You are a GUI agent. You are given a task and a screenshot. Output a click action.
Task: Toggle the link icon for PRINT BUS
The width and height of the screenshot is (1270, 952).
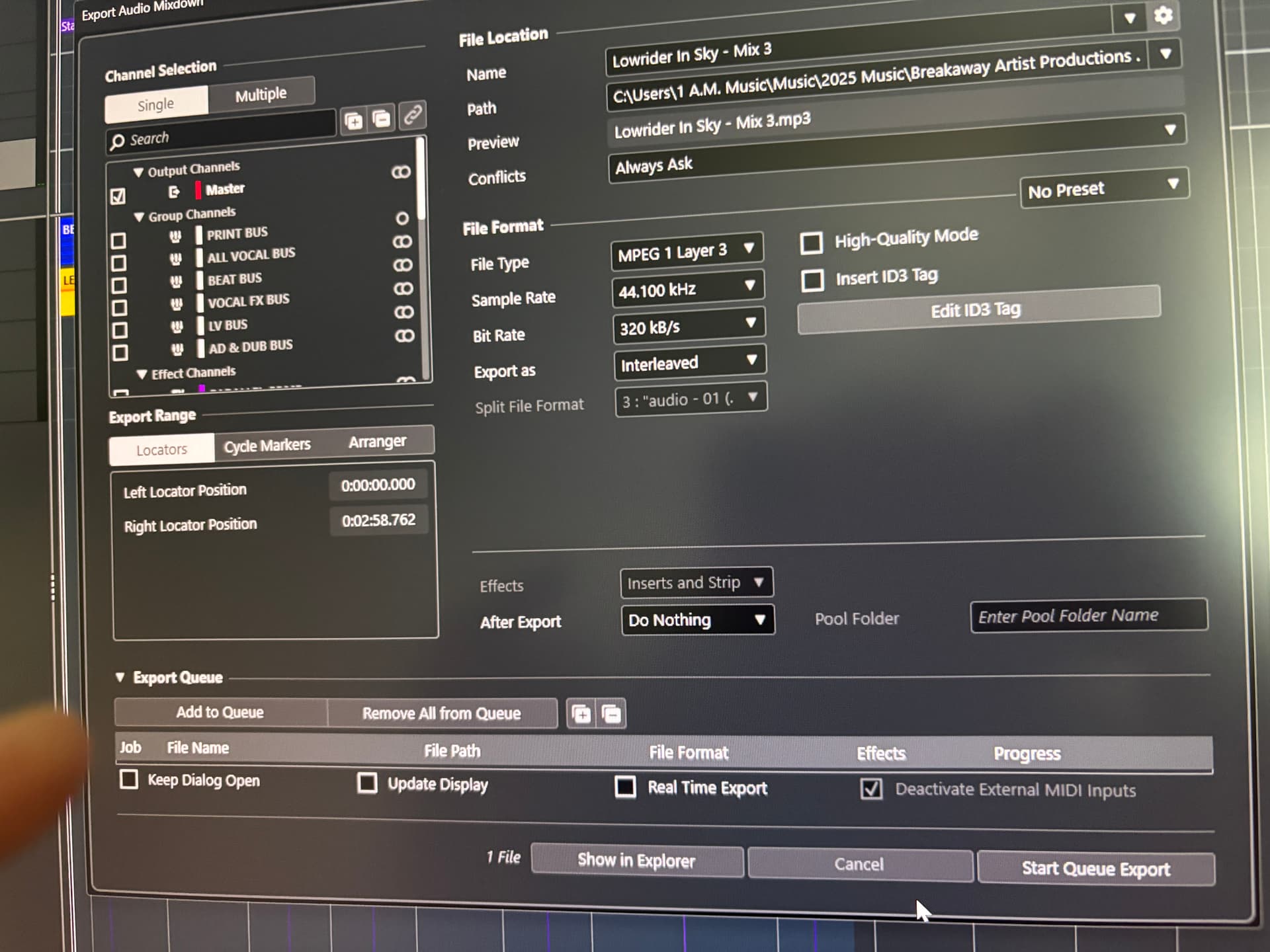tap(402, 241)
